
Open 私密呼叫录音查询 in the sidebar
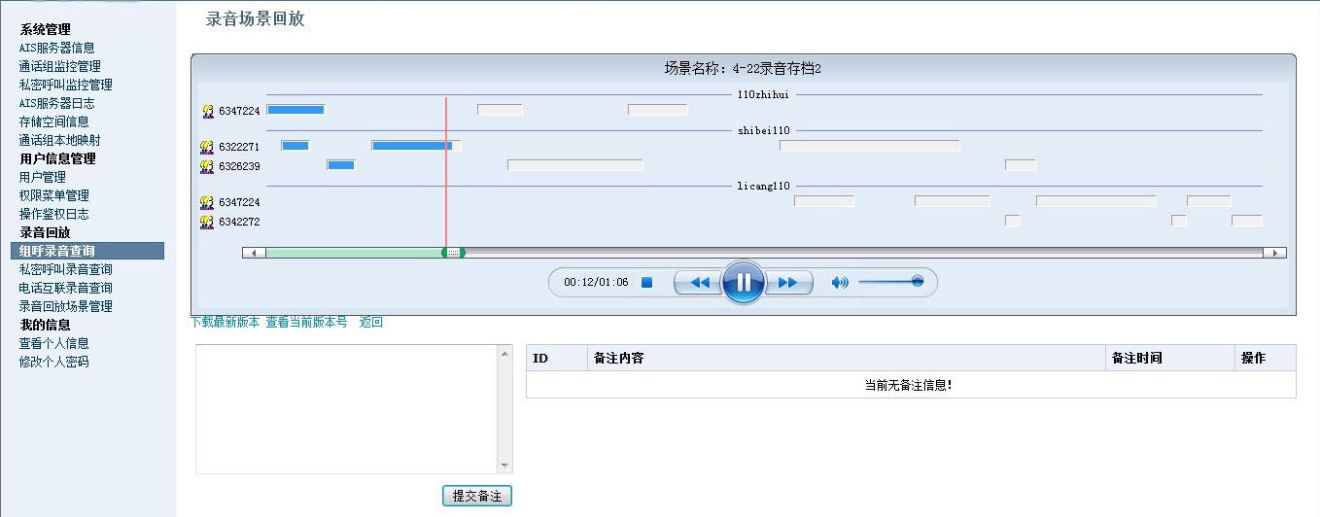66,269
